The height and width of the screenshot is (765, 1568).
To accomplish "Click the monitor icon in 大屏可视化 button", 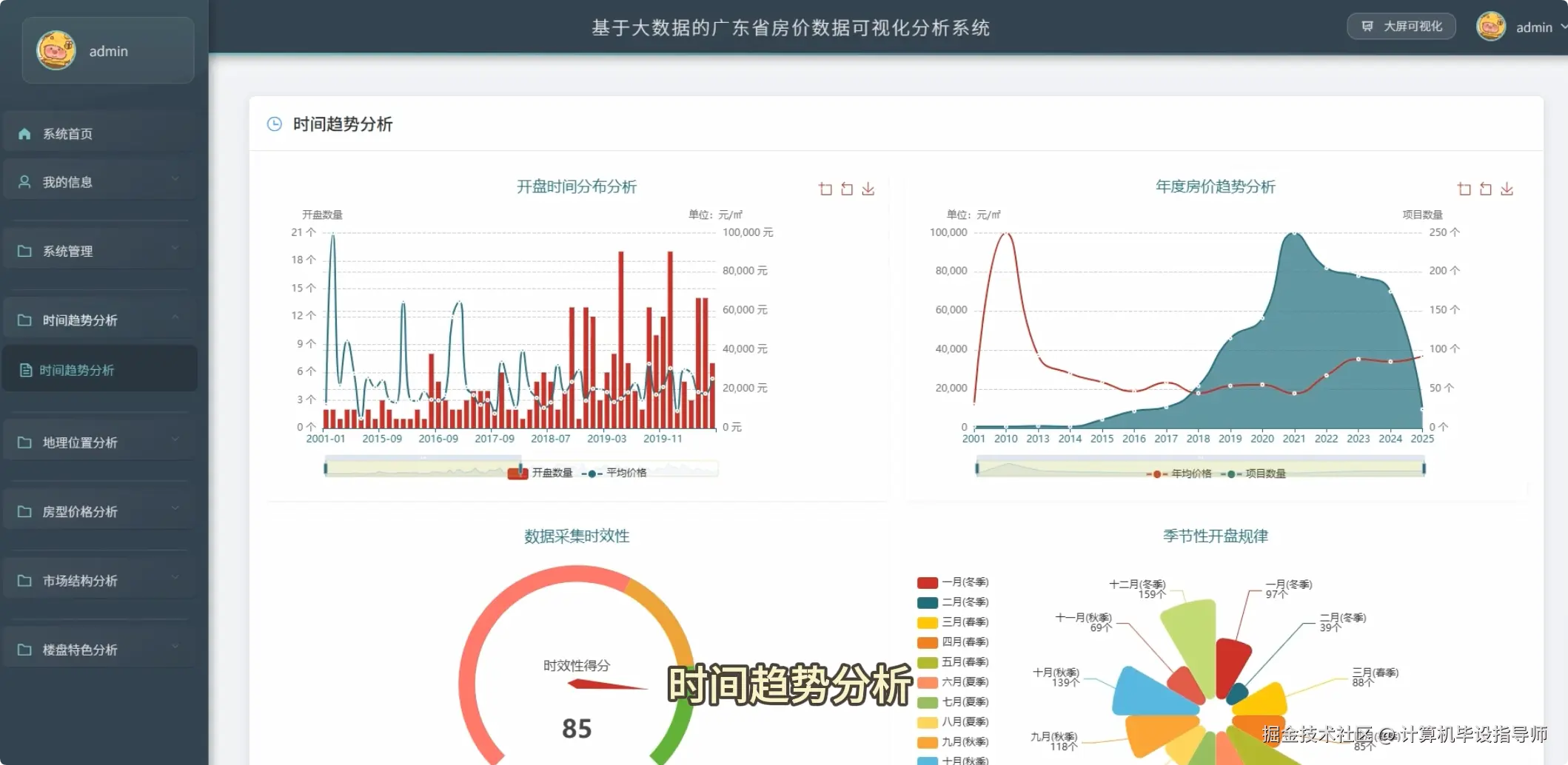I will pyautogui.click(x=1367, y=27).
